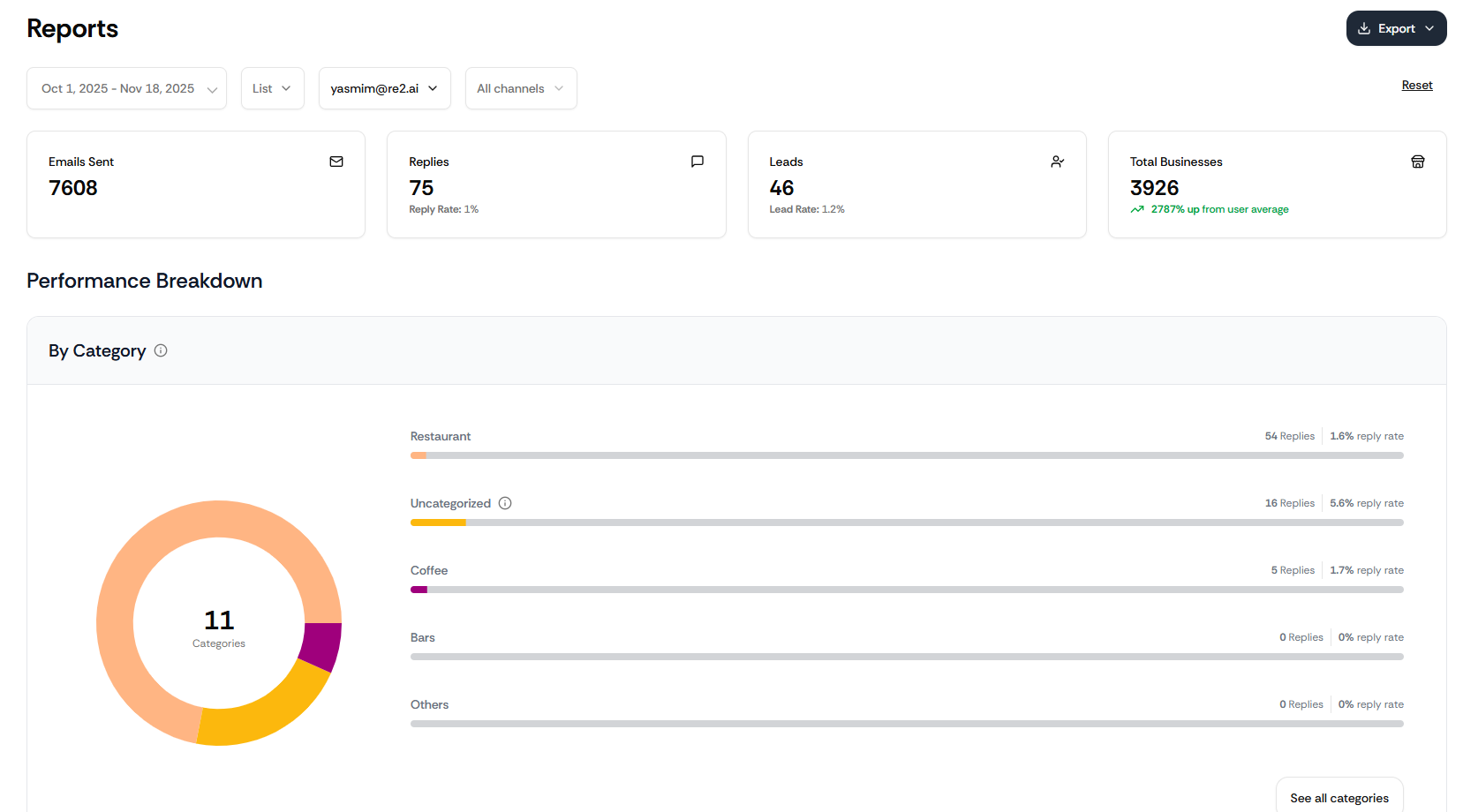The width and height of the screenshot is (1463, 812).
Task: Open the yasmim@re2.ai account dropdown
Action: (x=384, y=88)
